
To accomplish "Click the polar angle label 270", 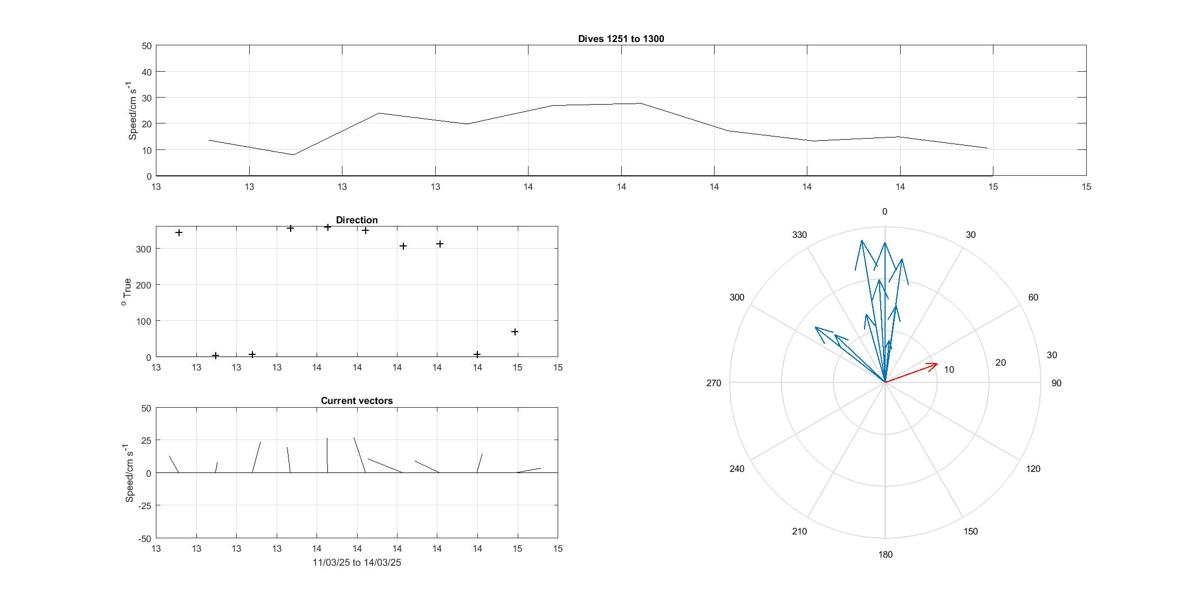I will pos(713,384).
